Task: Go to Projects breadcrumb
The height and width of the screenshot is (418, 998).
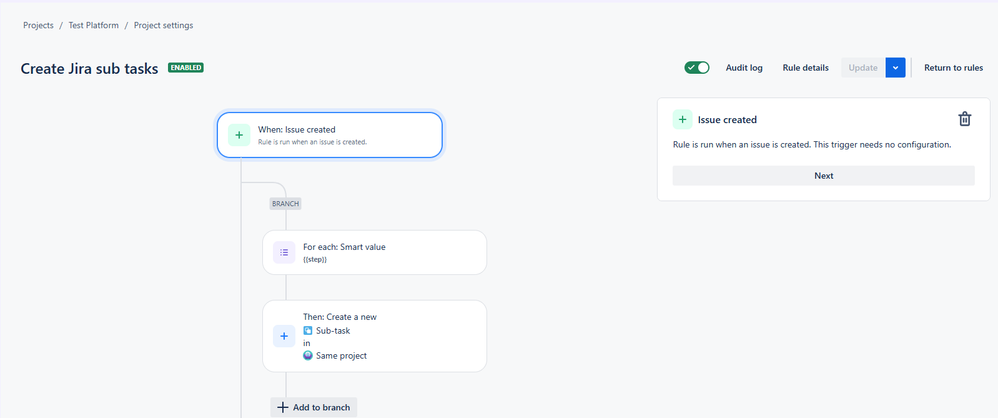Action: click(x=38, y=25)
